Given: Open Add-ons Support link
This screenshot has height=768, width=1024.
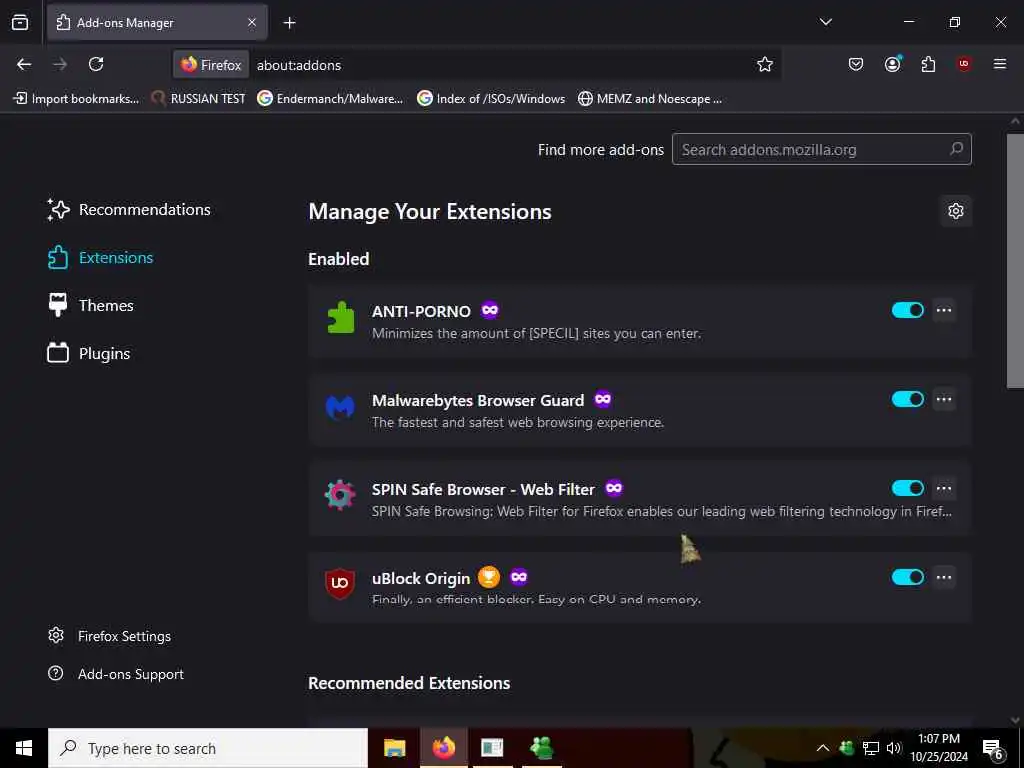Looking at the screenshot, I should [116, 674].
